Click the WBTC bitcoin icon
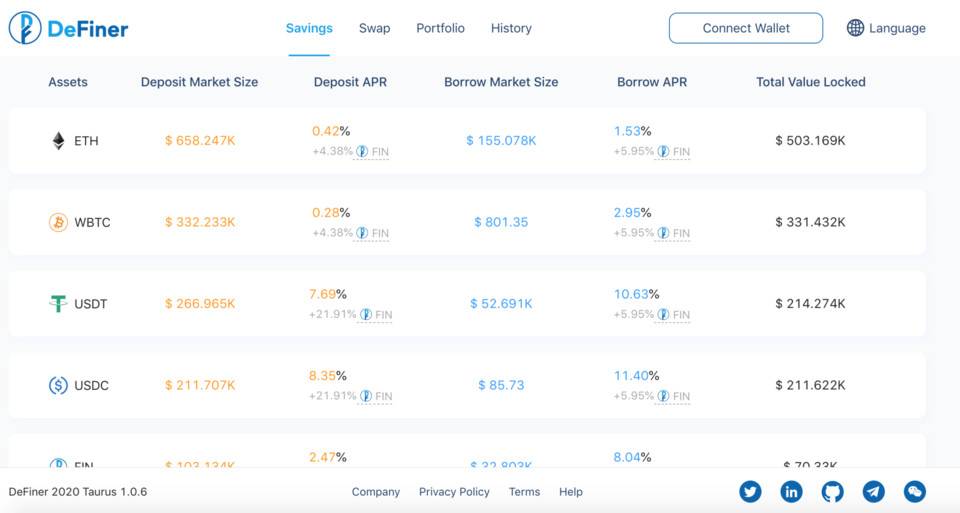 (58, 222)
